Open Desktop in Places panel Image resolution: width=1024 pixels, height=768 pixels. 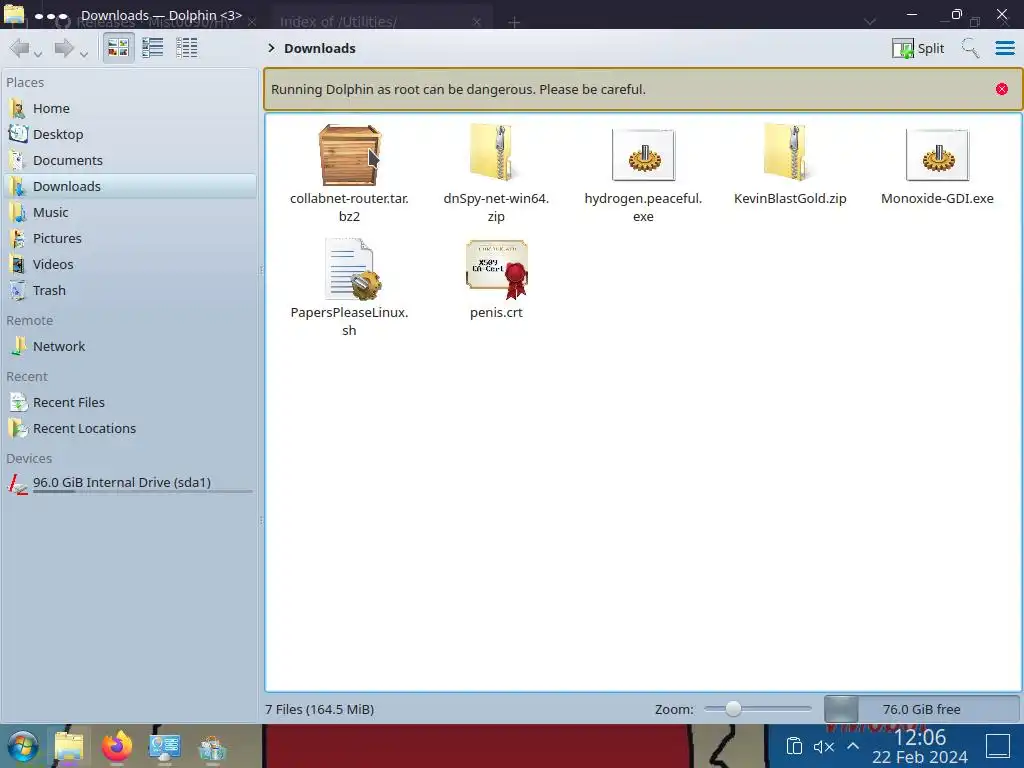[x=130, y=135]
